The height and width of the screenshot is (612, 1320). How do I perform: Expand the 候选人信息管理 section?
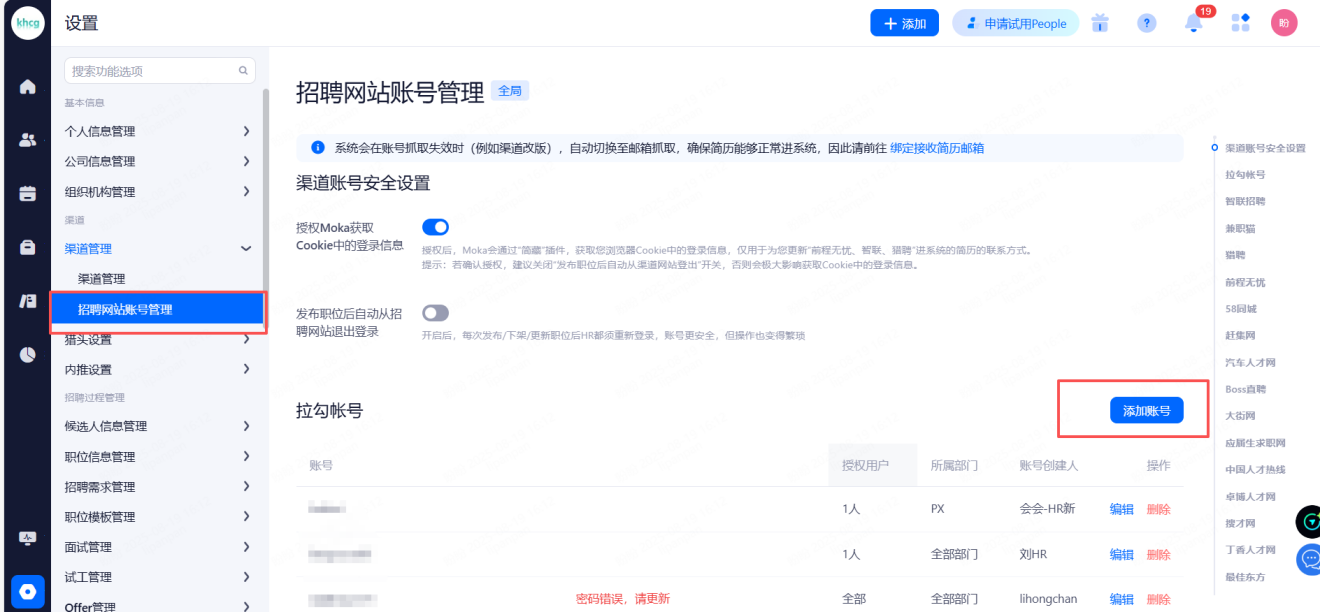pyautogui.click(x=157, y=426)
